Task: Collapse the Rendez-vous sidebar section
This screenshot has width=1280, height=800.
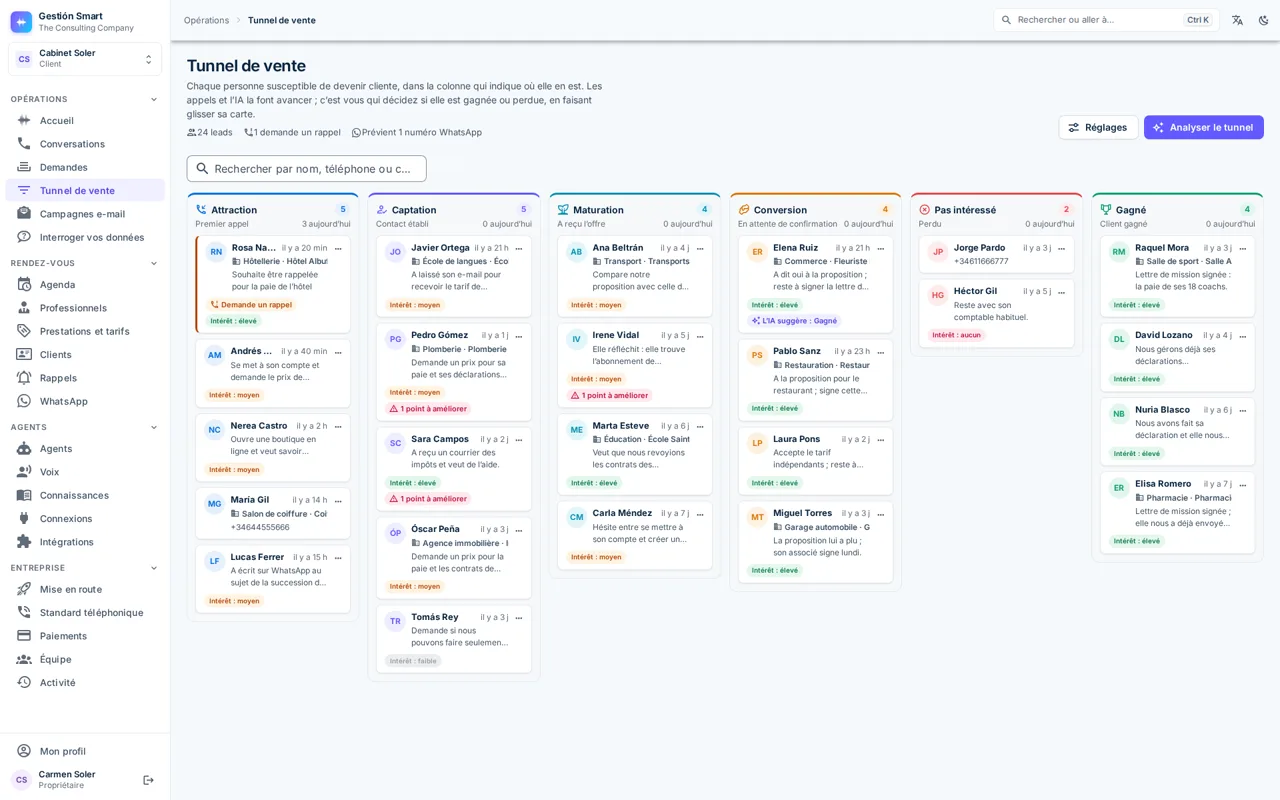Action: [154, 263]
